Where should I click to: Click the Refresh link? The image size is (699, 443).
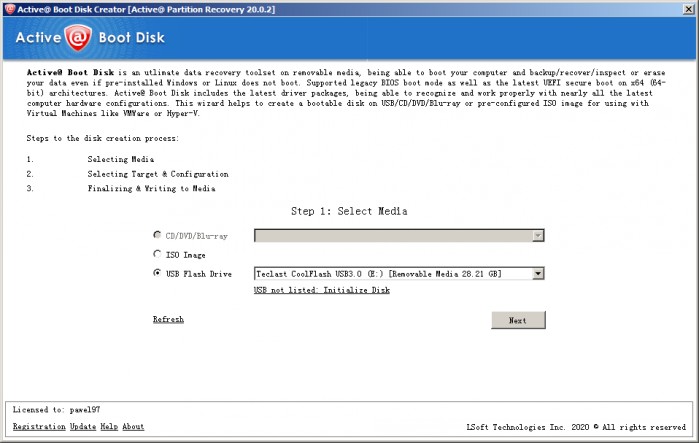(168, 320)
